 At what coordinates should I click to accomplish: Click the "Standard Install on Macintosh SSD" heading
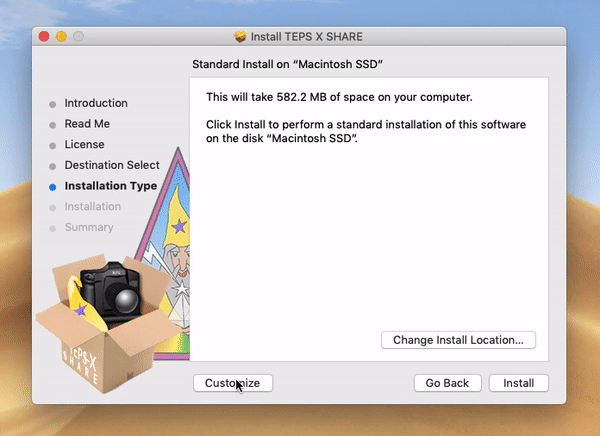(x=287, y=64)
